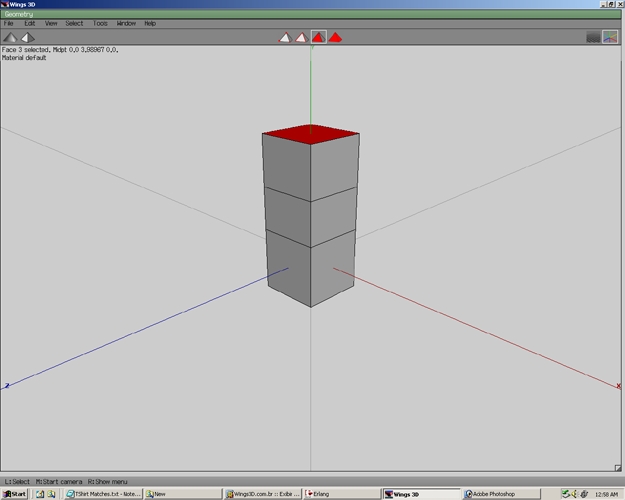The image size is (625, 500).
Task: Click the first system tray icon
Action: (566, 494)
